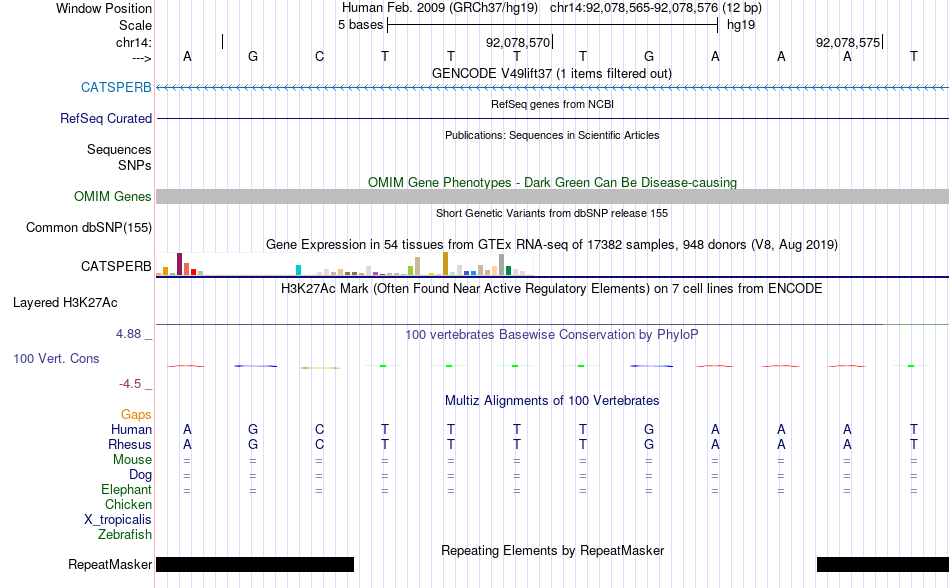
Task: Click 100 vertebrates Basewise Conservation title
Action: tap(552, 334)
